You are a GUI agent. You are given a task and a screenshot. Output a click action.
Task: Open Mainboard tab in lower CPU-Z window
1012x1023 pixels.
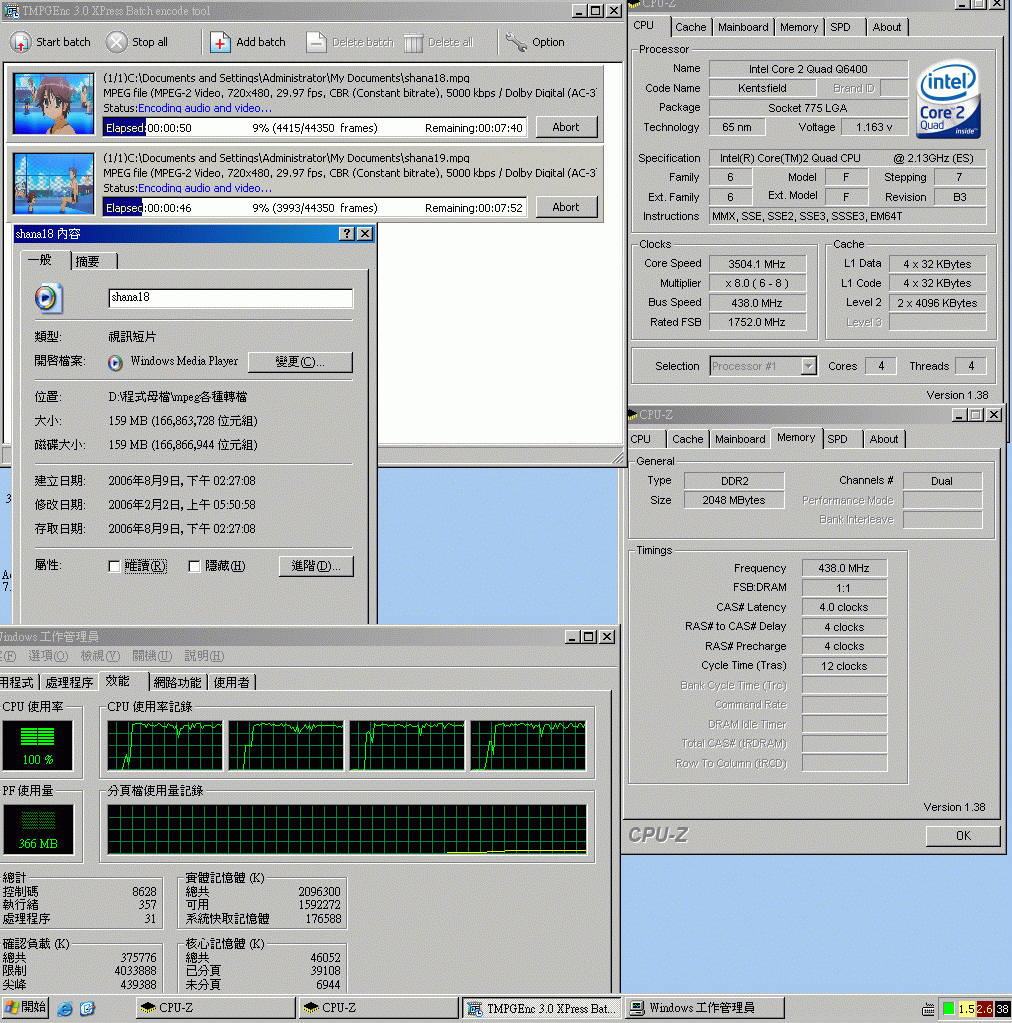coord(740,439)
